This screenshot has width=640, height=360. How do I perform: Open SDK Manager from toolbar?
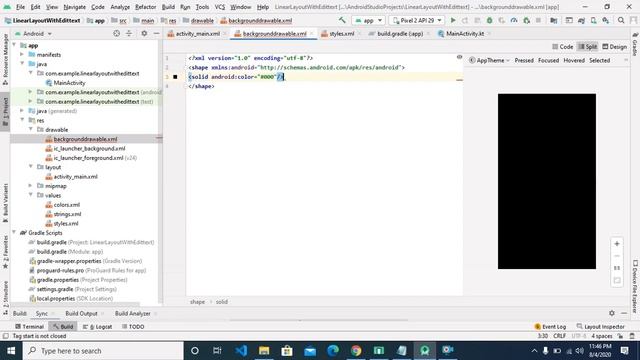(x=606, y=20)
